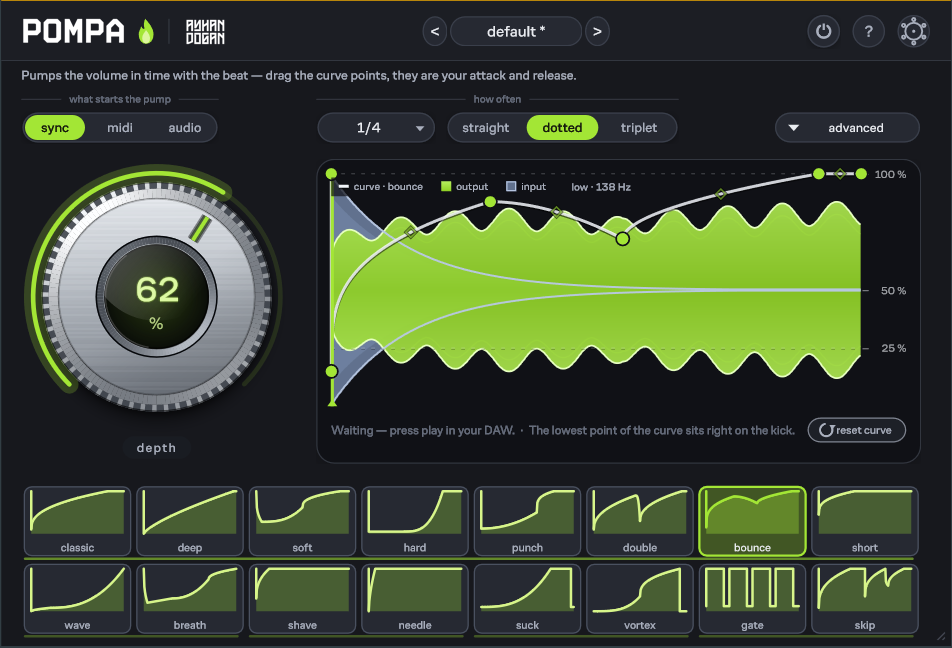This screenshot has width=952, height=648.
Task: Click the Pompa flame logo icon
Action: point(146,32)
